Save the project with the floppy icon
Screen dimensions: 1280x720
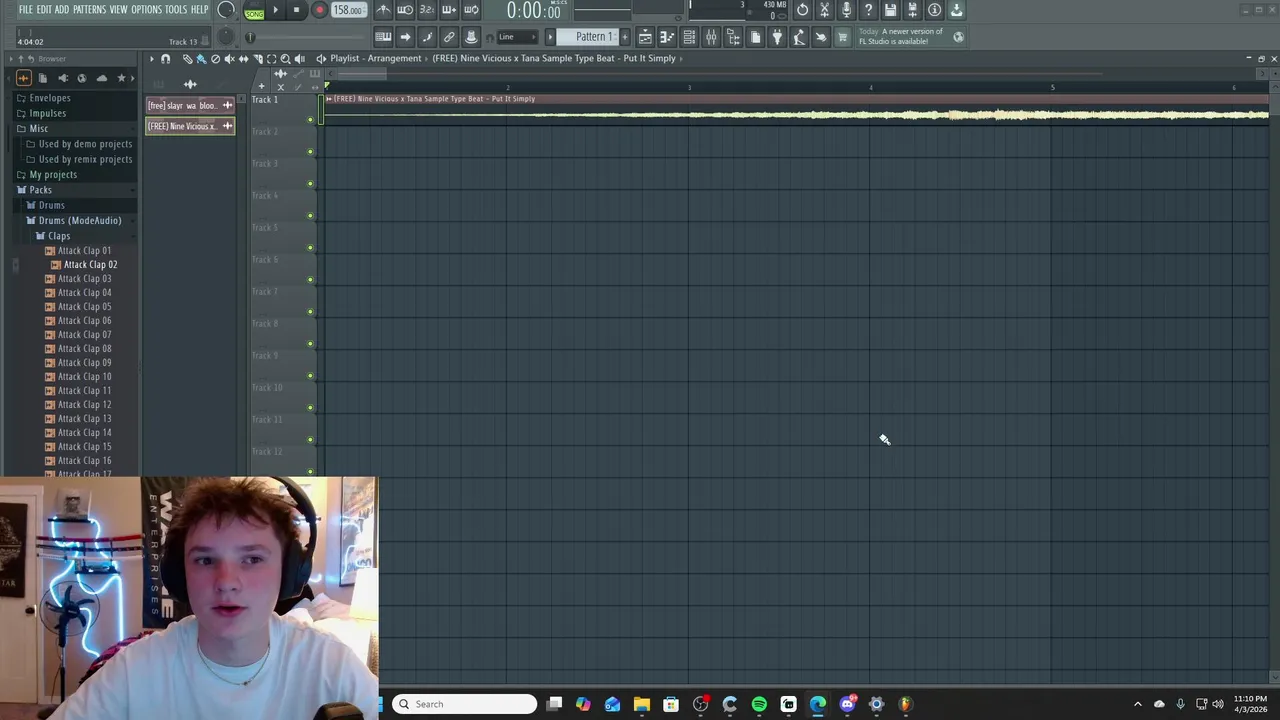tap(890, 10)
